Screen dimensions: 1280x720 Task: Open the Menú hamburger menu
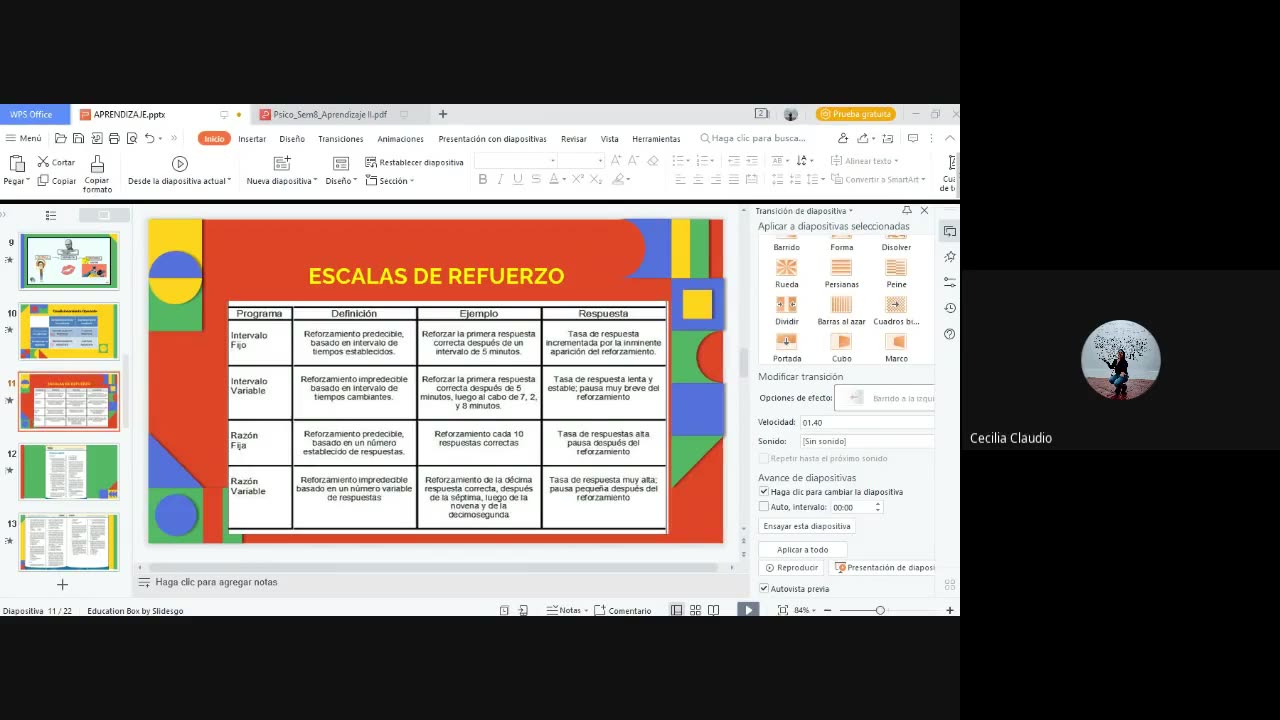click(x=23, y=139)
